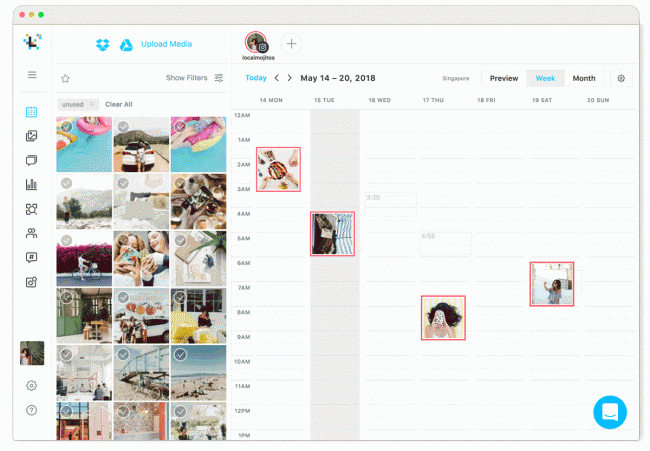Open the scheduled post on Saturday
Viewport: 650px width, 451px height.
click(x=552, y=284)
